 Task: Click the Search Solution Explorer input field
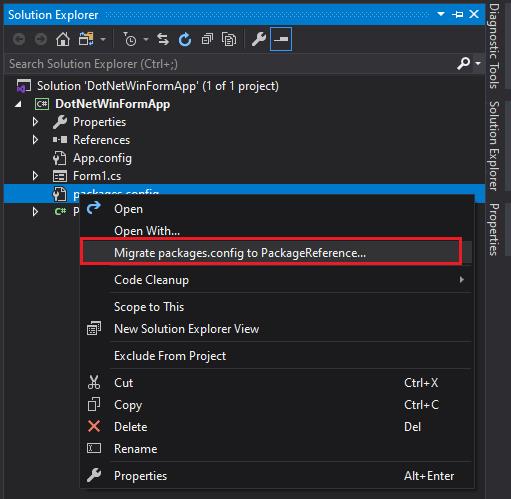230,63
